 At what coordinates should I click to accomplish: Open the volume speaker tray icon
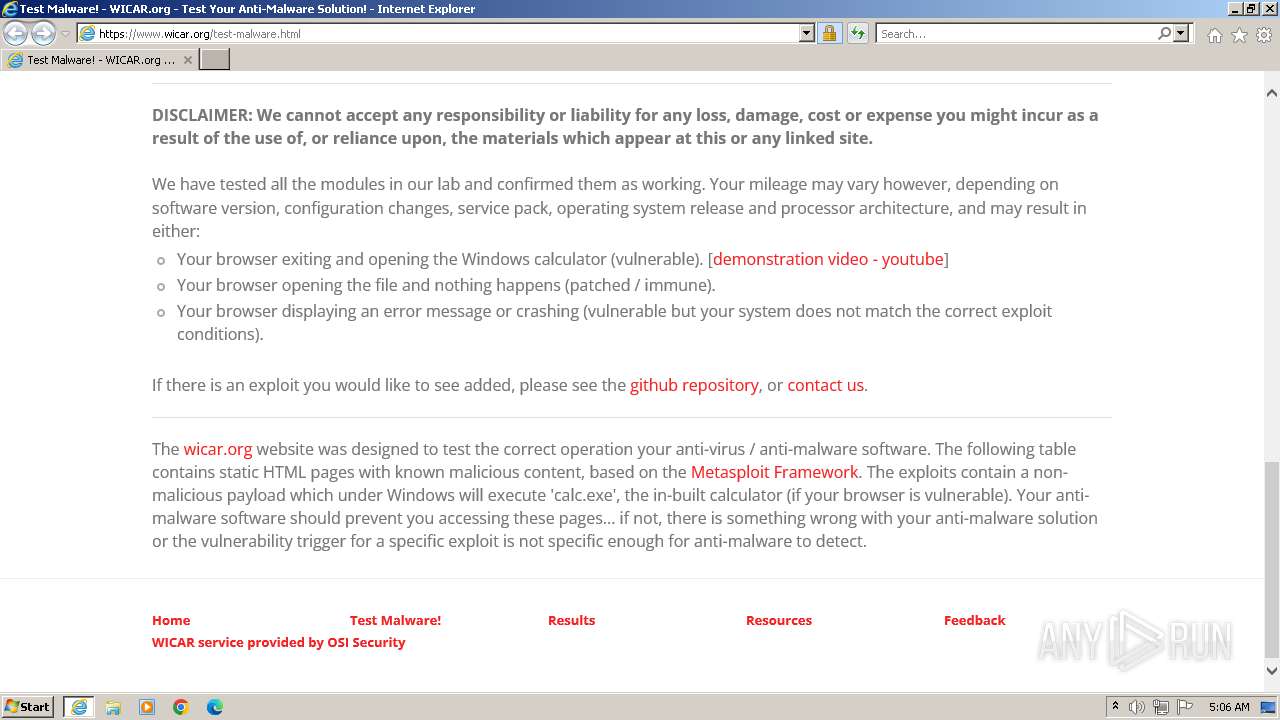coord(1137,707)
